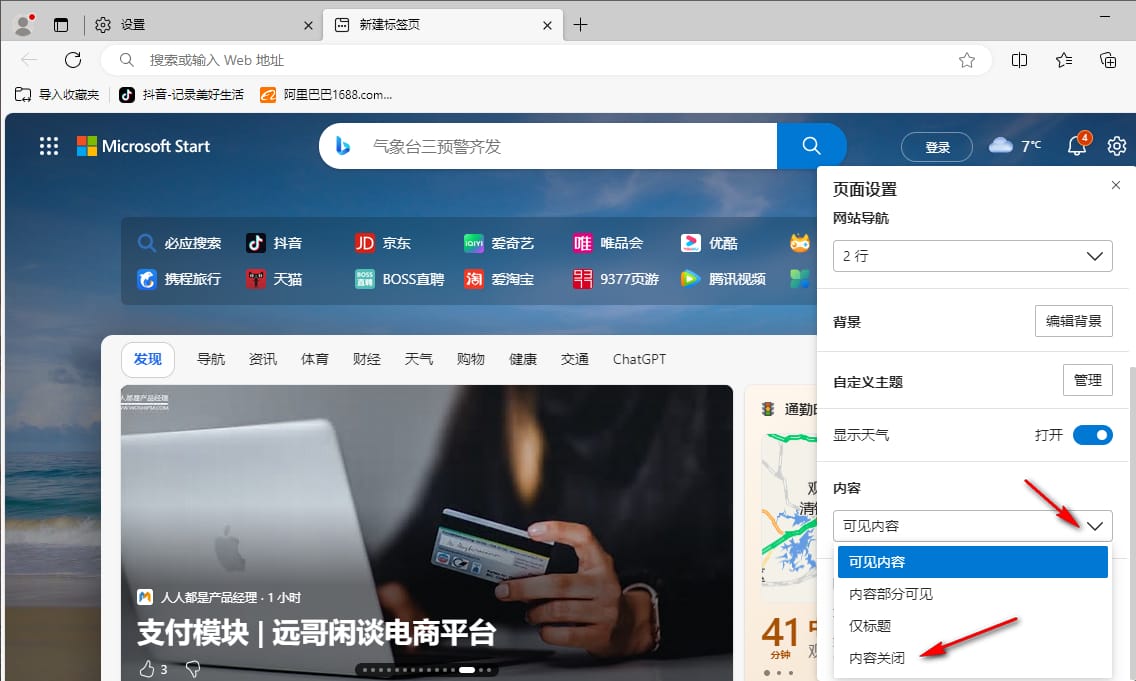
Task: Close the 新建标签页 tab
Action: tap(547, 25)
